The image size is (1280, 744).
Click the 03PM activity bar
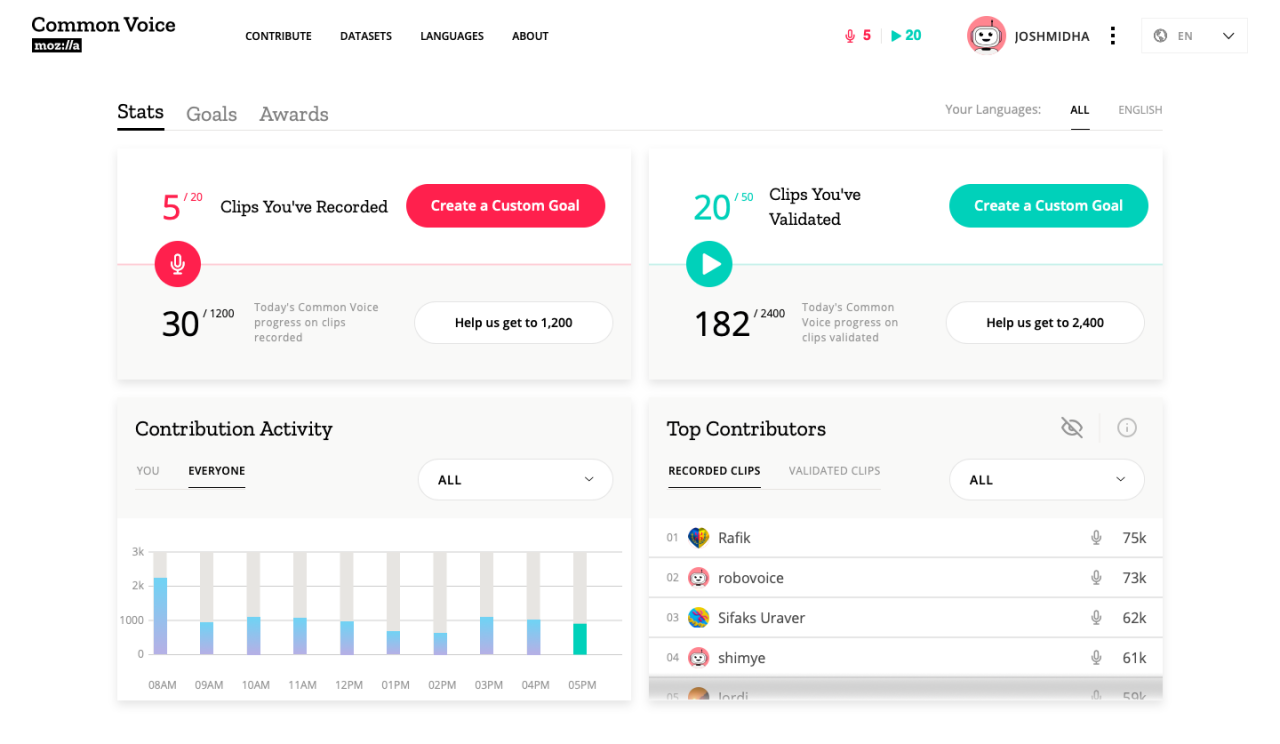[487, 636]
